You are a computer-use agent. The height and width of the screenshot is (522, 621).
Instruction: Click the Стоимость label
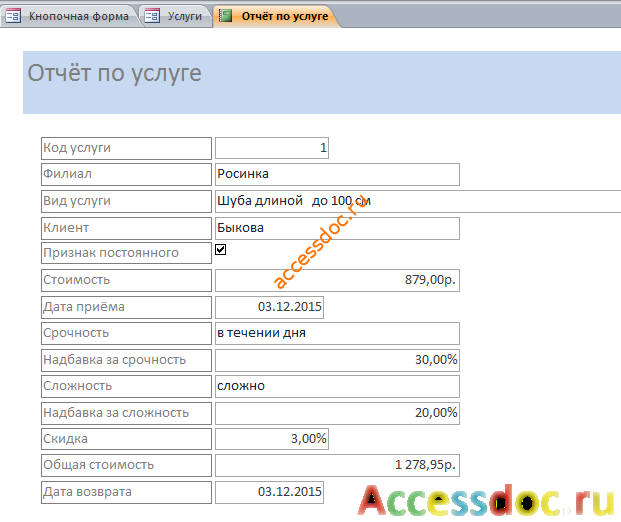(126, 280)
